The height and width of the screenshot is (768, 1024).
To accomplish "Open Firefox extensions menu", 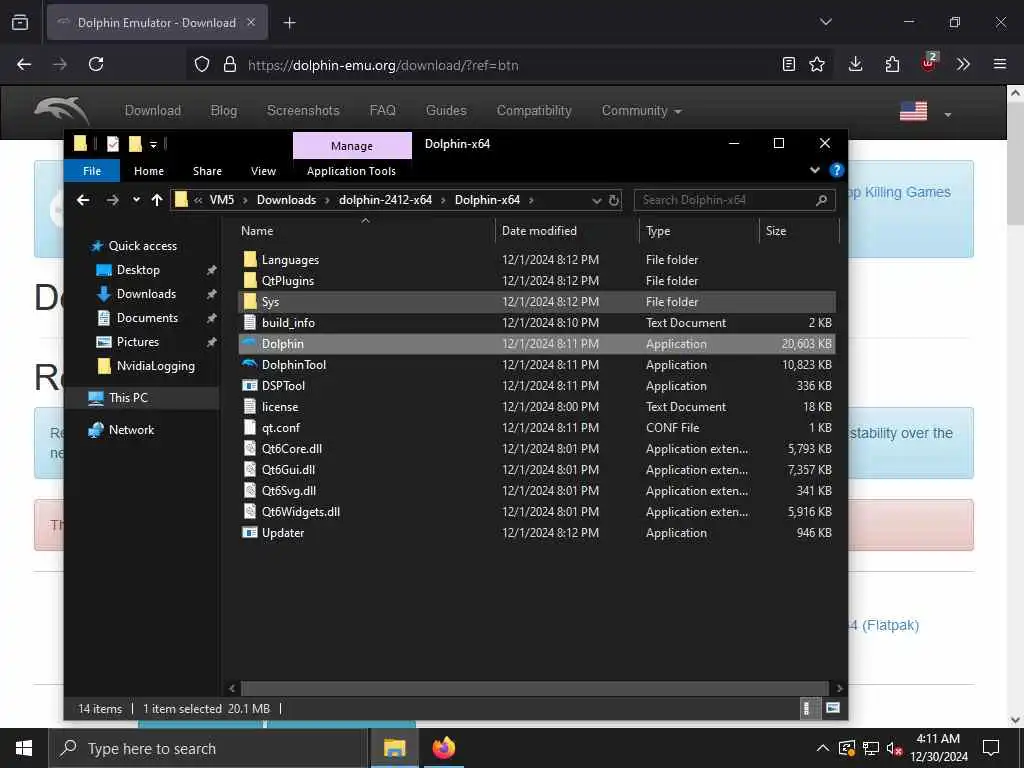I will click(892, 64).
